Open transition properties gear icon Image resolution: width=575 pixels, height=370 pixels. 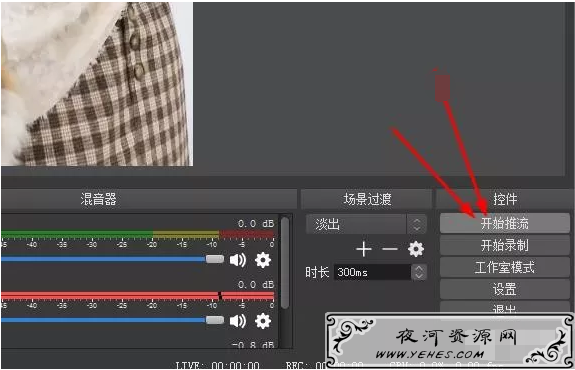pos(416,249)
